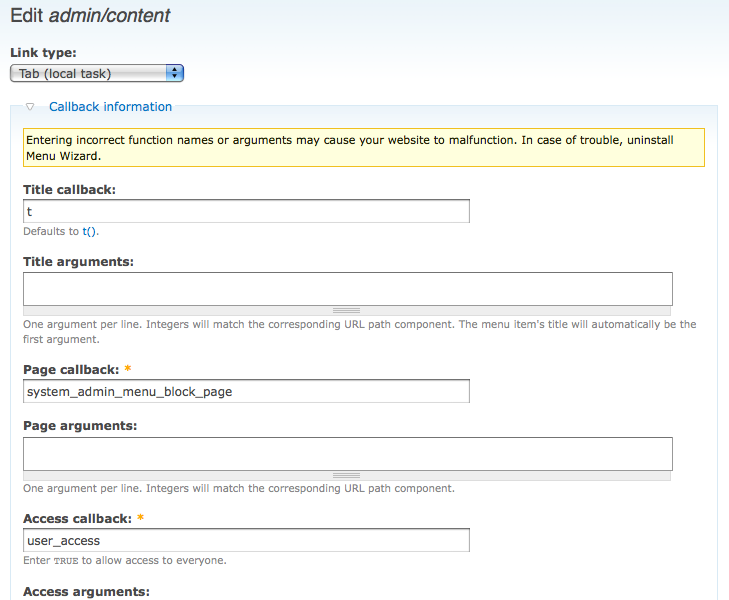This screenshot has height=600, width=729.
Task: Click the Access arguments label
Action: pyautogui.click(x=86, y=591)
